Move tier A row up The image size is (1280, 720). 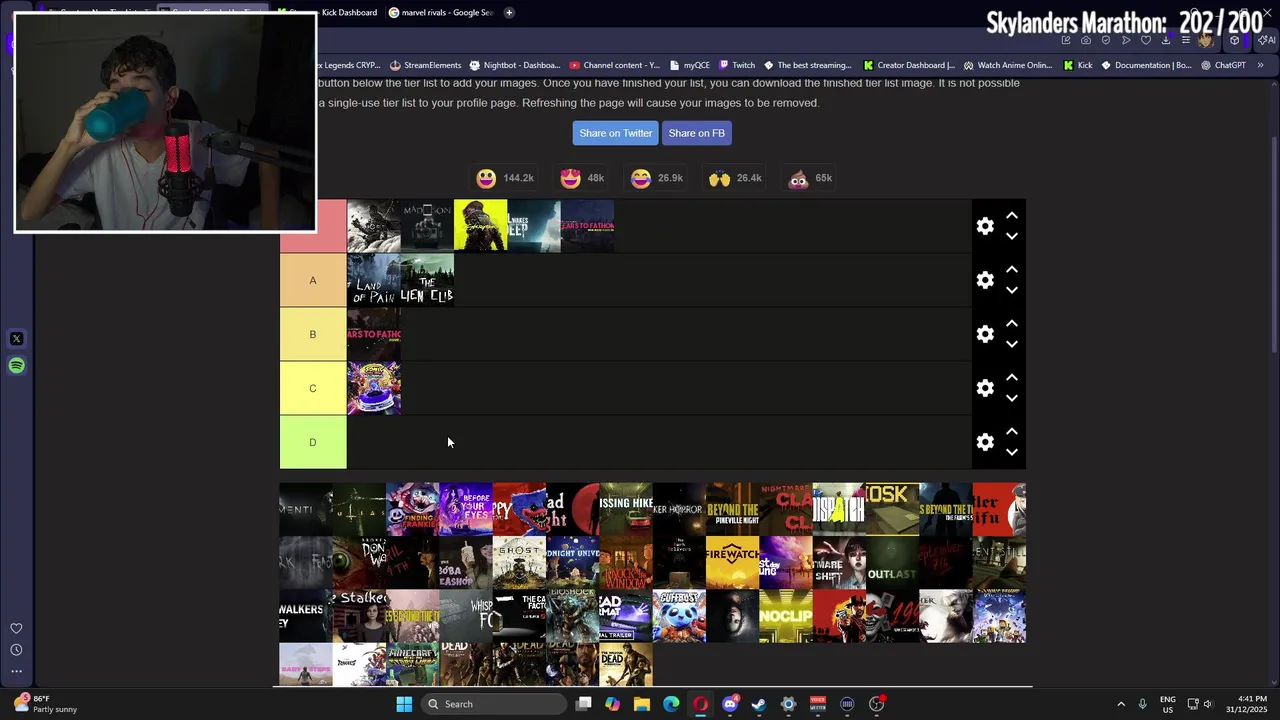point(1012,269)
